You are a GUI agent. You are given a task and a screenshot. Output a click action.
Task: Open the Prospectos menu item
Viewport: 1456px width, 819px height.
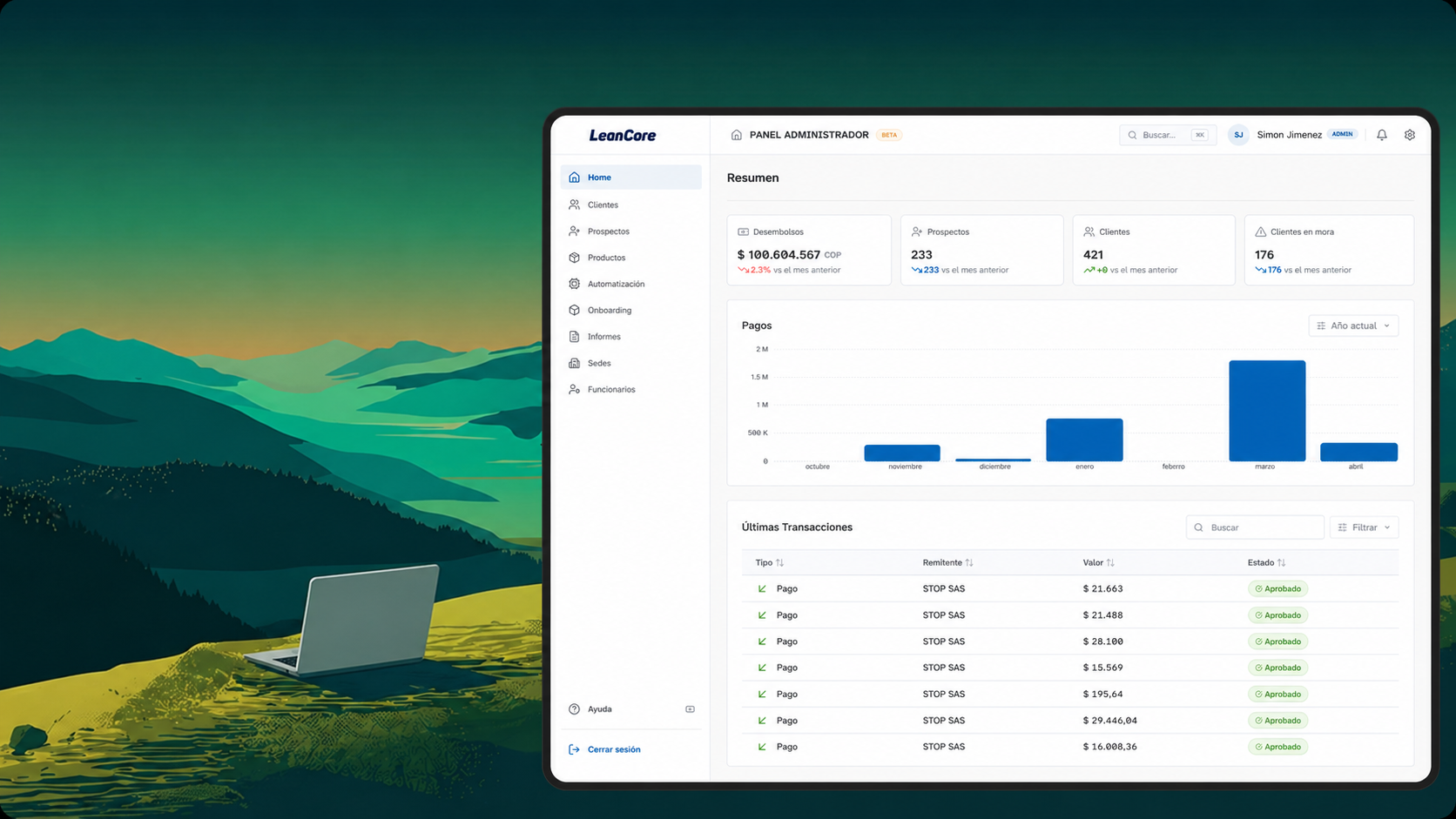click(608, 232)
